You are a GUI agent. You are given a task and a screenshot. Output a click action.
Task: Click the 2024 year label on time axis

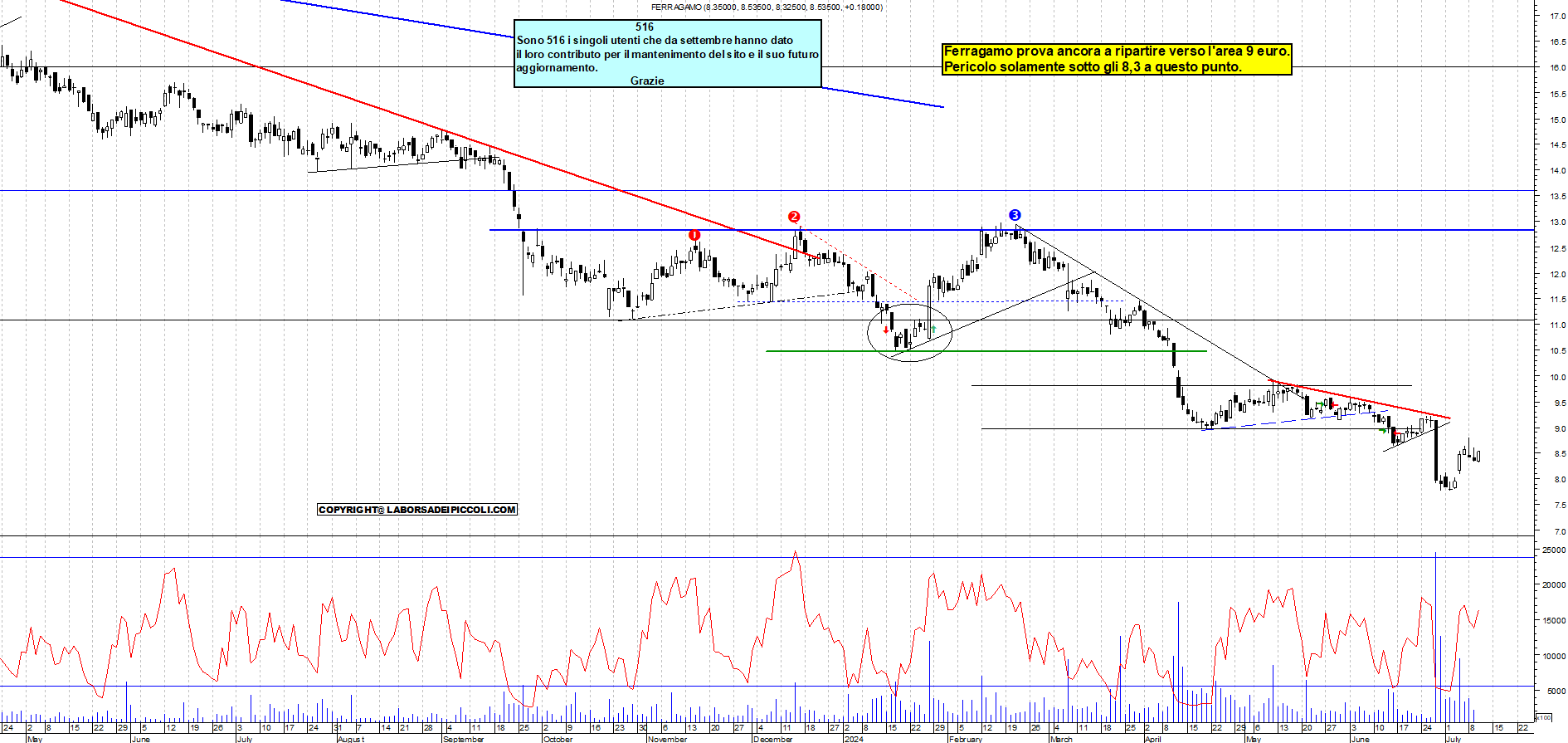(x=854, y=739)
